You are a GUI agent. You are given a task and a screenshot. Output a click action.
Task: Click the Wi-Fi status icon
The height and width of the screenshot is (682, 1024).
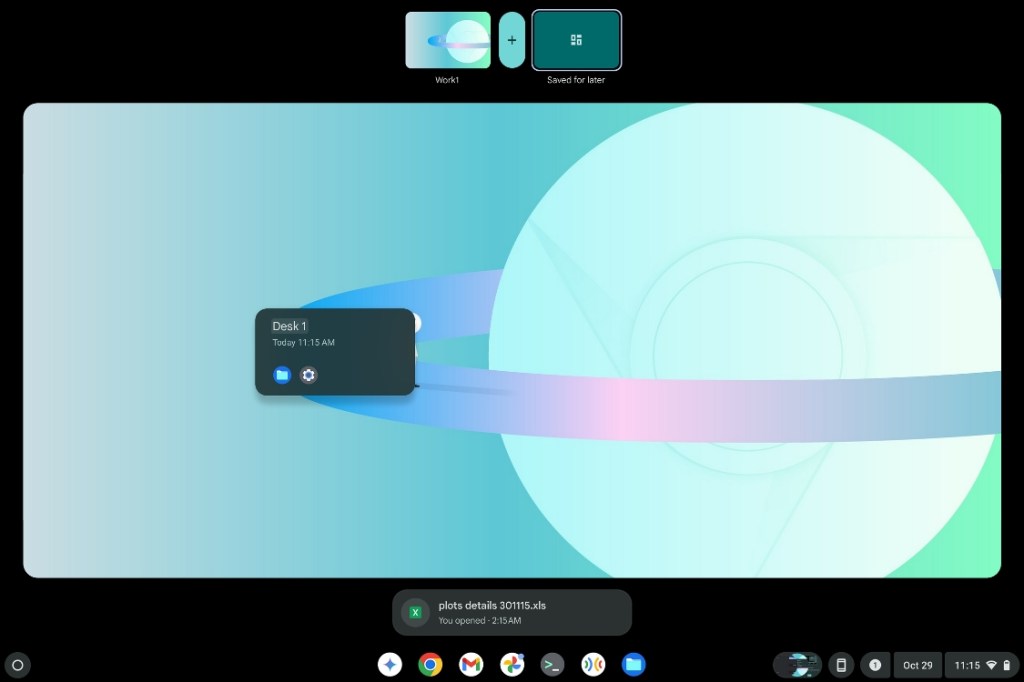click(x=991, y=665)
